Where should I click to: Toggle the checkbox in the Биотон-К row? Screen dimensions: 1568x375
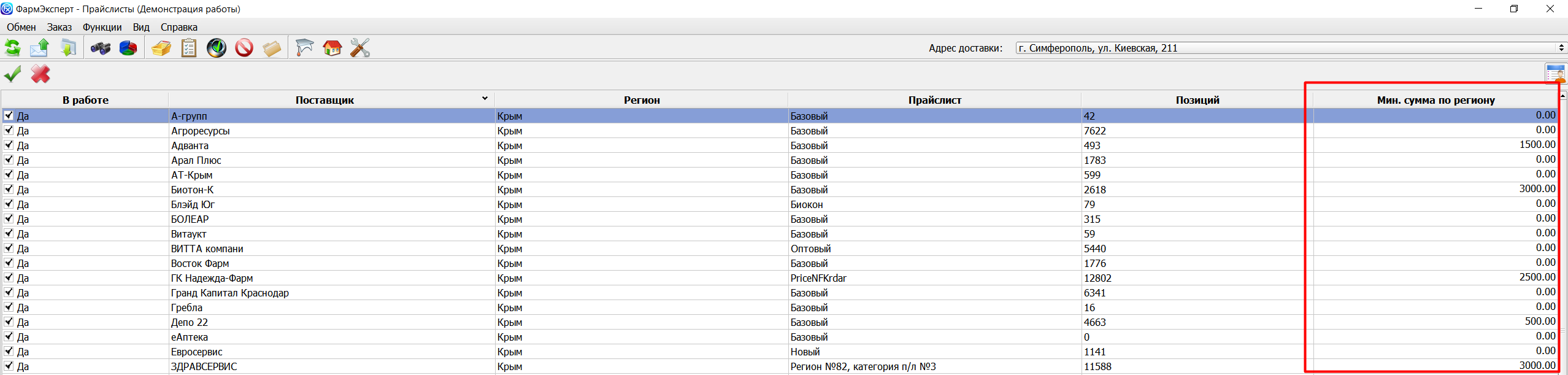click(9, 189)
